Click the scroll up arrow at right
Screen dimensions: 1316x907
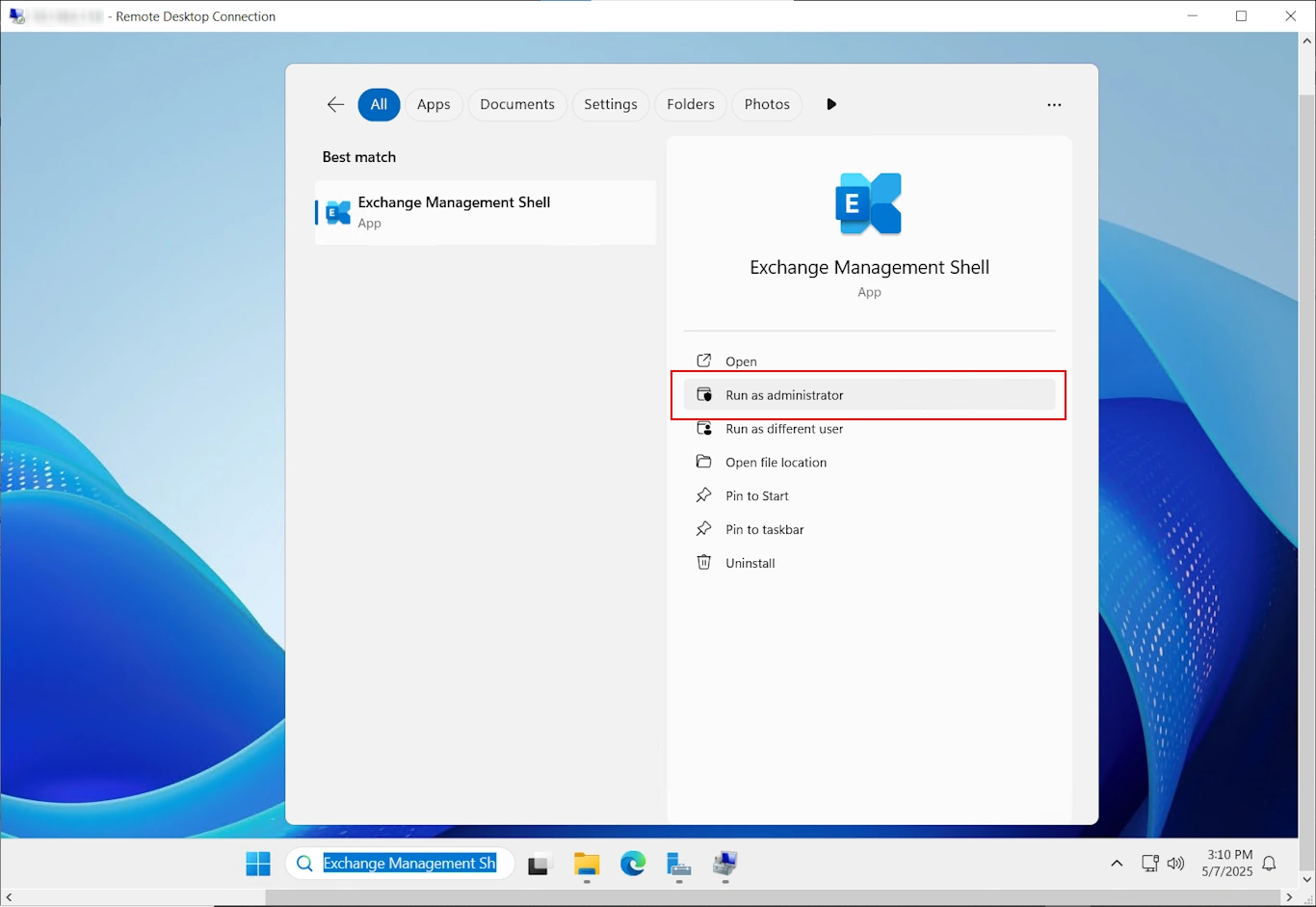1307,41
